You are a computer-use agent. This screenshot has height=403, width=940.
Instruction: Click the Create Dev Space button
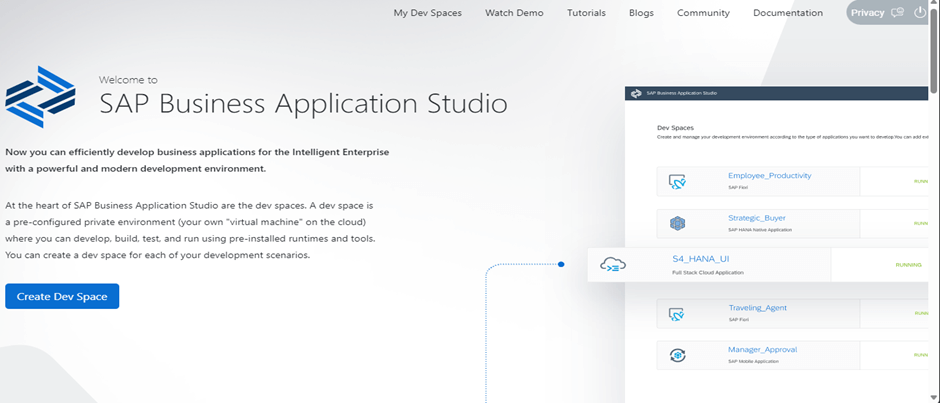tap(62, 296)
